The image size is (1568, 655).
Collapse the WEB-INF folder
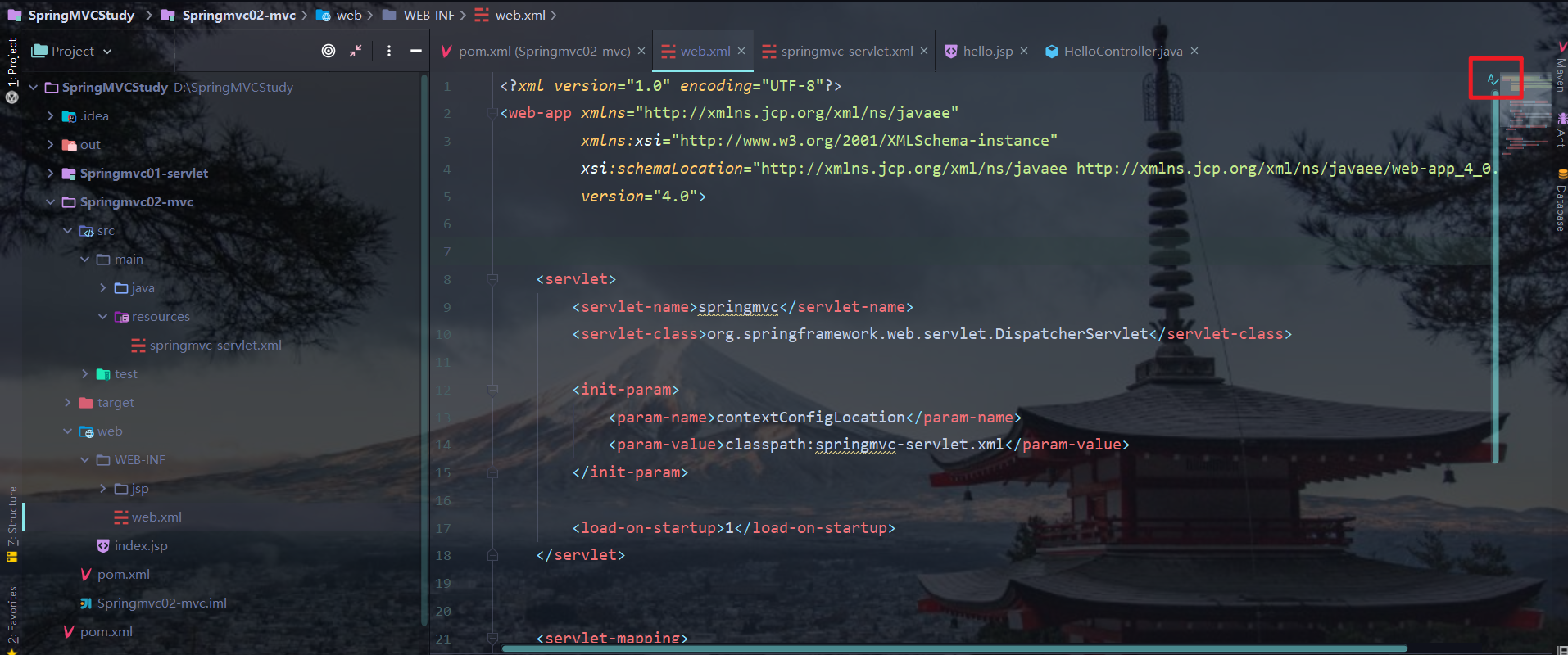point(85,459)
